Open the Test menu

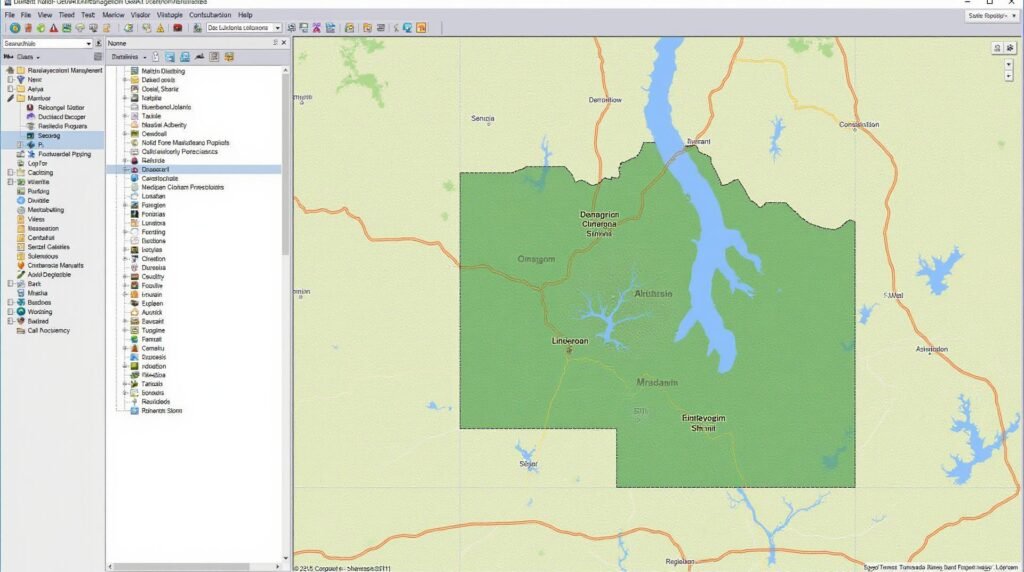pyautogui.click(x=88, y=14)
